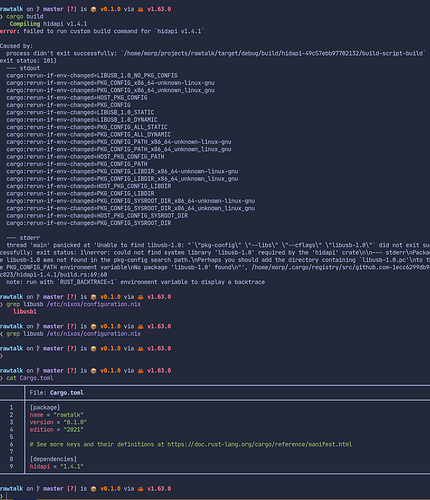This screenshot has width=430, height=500.
Task: Click the 'hidapi' dependency key on line 9
Action: click(x=40, y=466)
